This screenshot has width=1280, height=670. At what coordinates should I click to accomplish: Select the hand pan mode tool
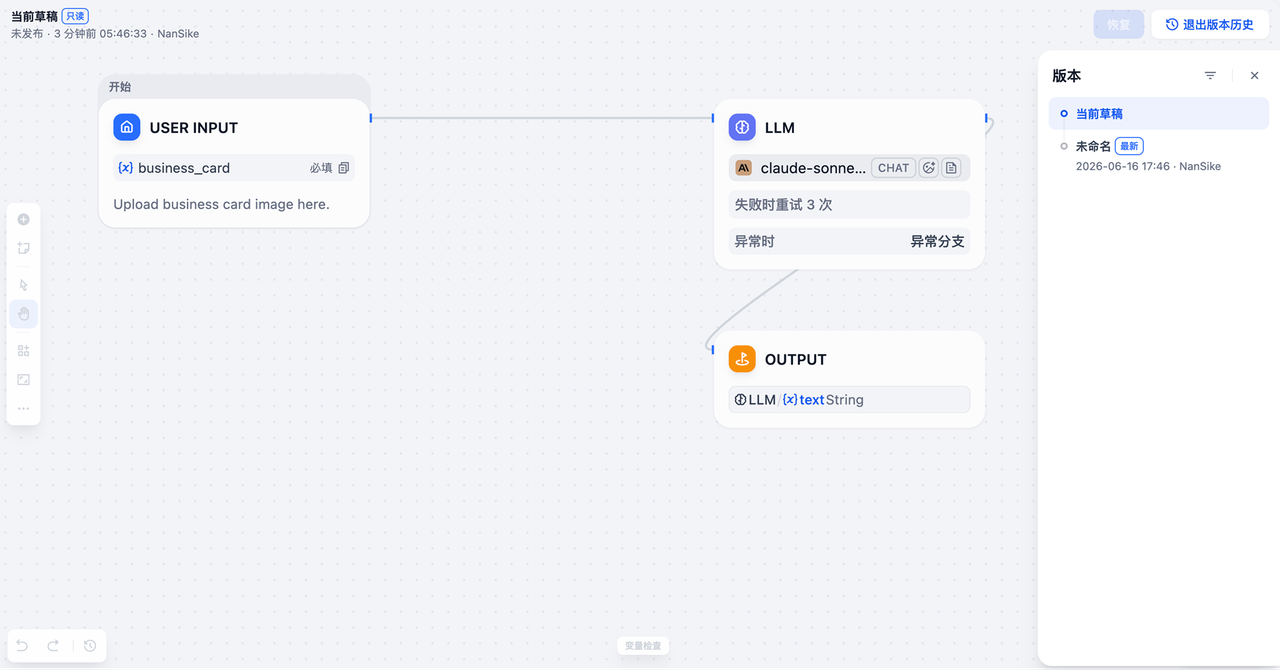pyautogui.click(x=24, y=314)
